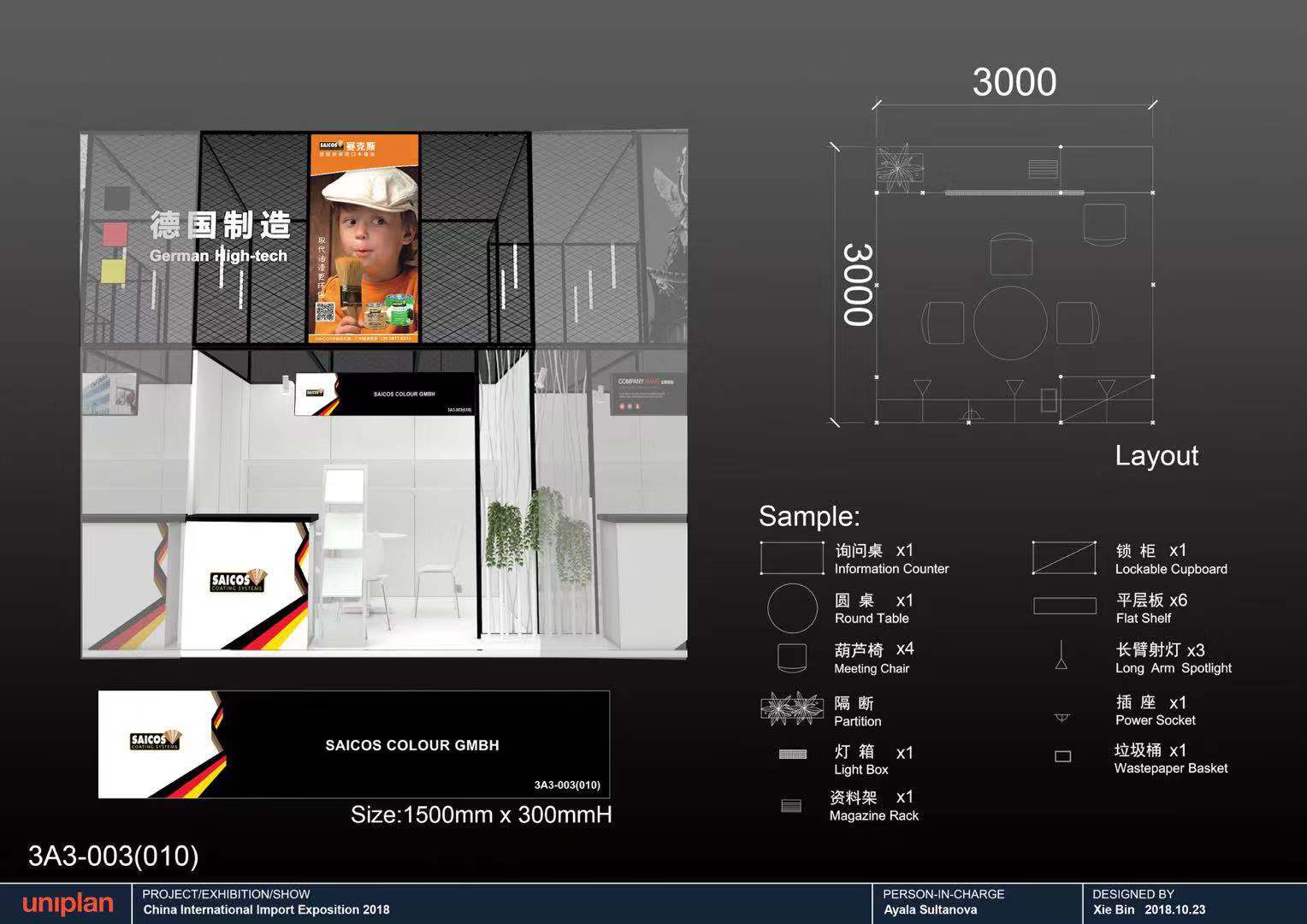
Task: Click "Information Counter" label
Action: pyautogui.click(x=891, y=569)
